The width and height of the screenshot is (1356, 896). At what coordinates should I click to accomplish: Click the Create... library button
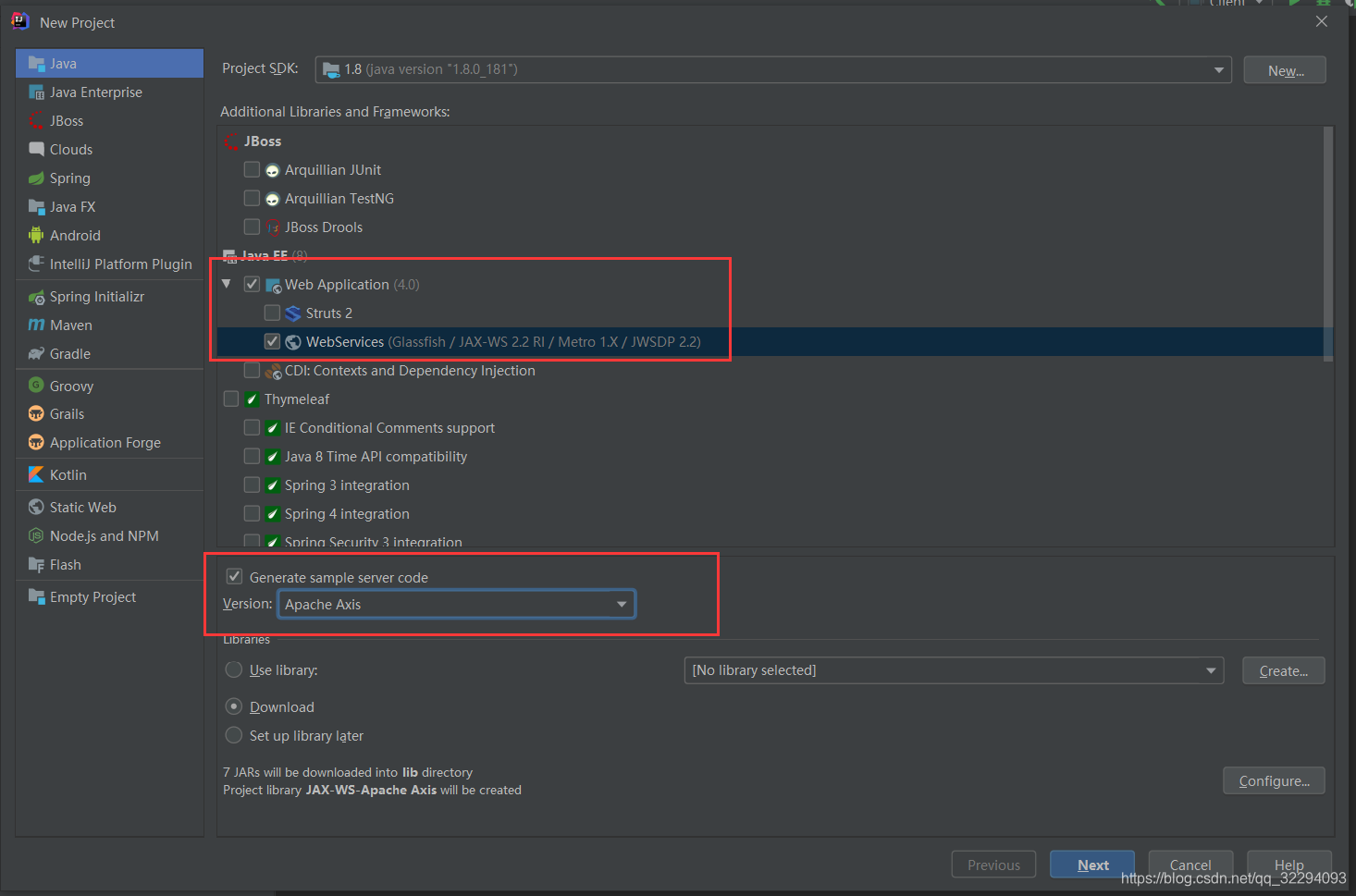1284,671
